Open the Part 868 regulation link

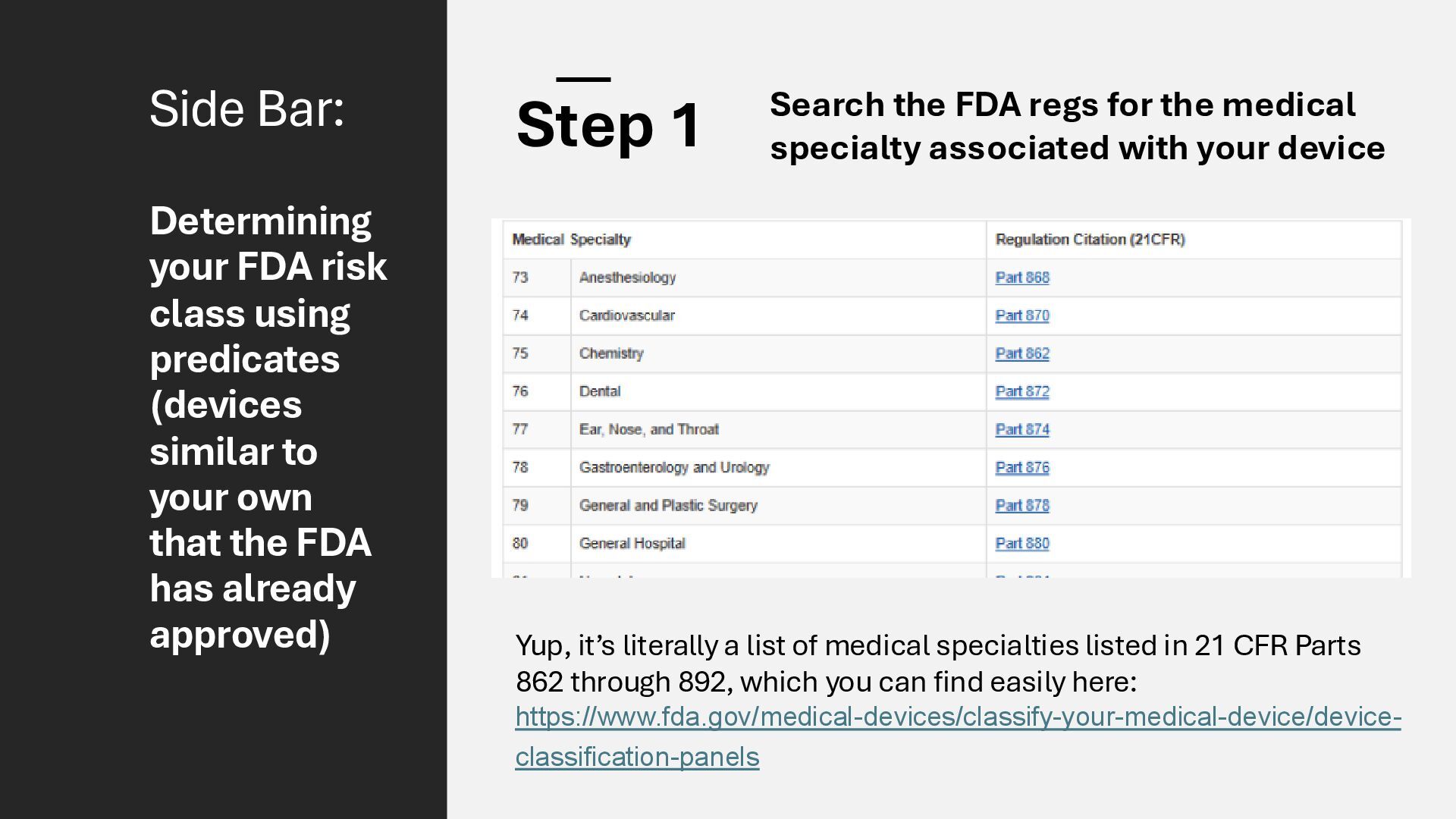tap(1021, 278)
